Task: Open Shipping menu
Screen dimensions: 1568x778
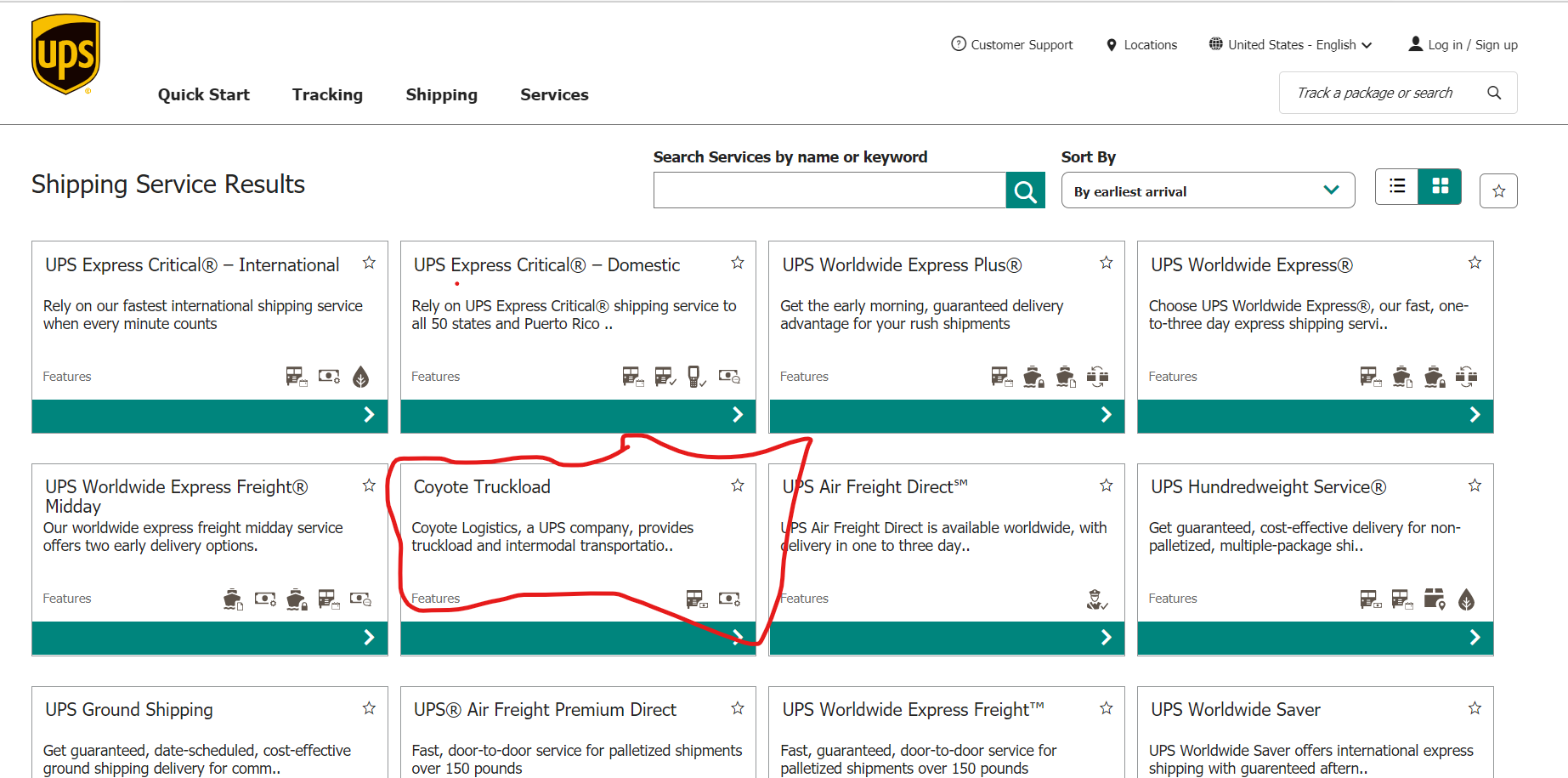Action: point(441,94)
